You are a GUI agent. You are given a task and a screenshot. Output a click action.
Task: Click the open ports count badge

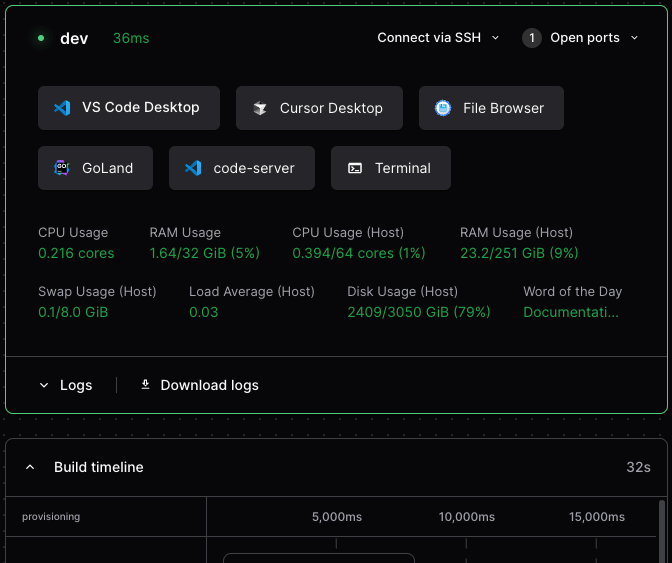(532, 38)
